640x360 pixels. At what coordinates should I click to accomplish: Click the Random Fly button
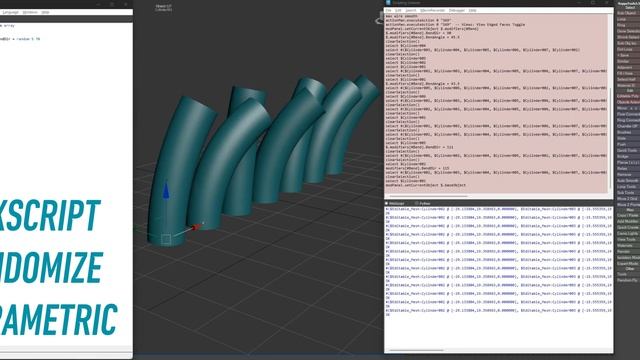point(628,280)
